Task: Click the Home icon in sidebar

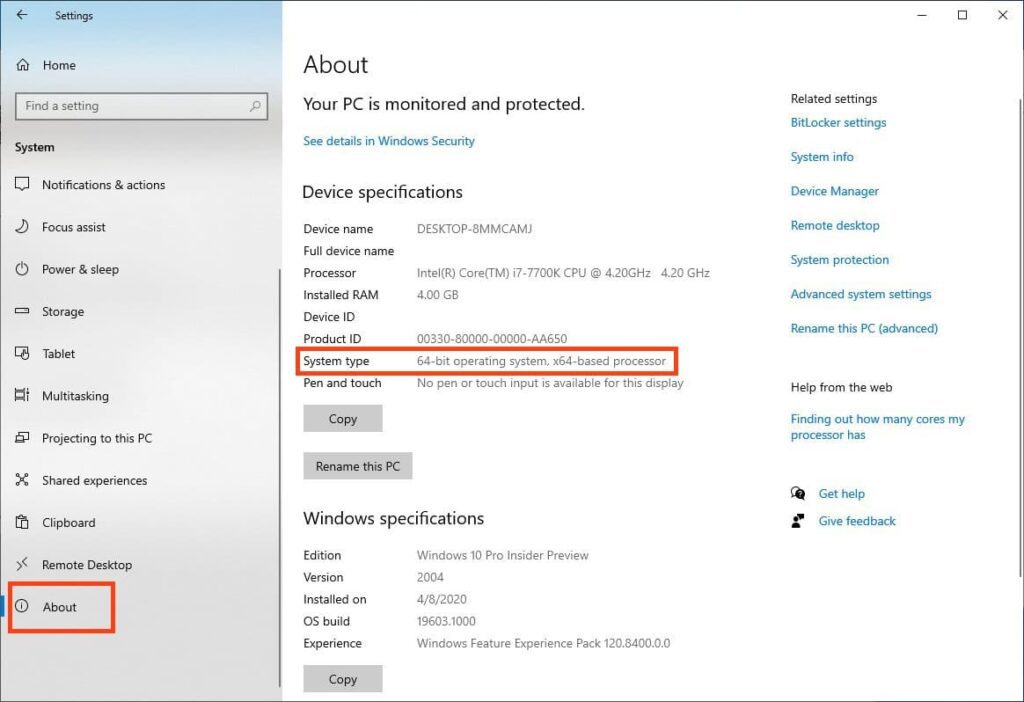Action: point(23,65)
